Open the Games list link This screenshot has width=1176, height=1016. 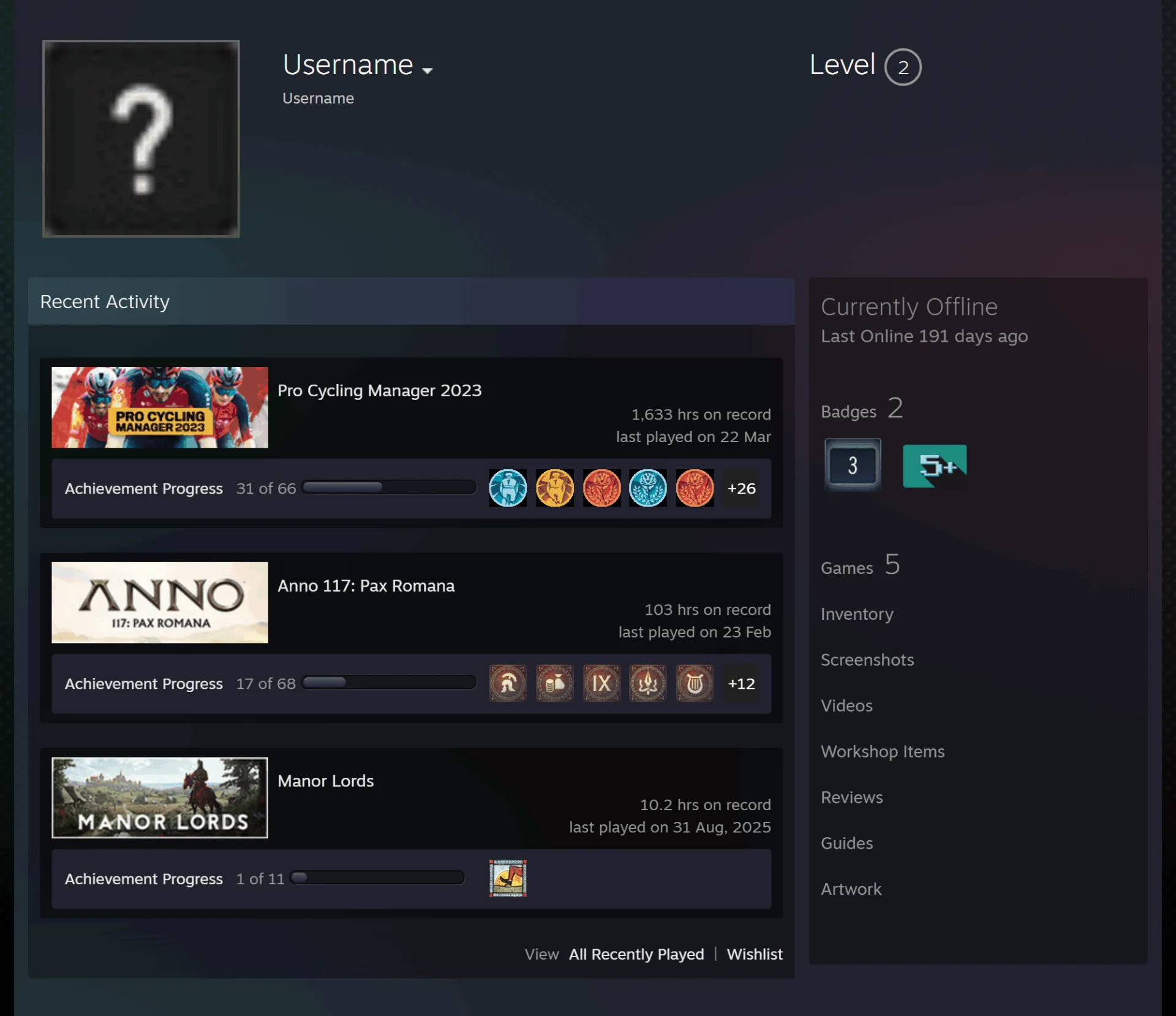click(x=861, y=565)
